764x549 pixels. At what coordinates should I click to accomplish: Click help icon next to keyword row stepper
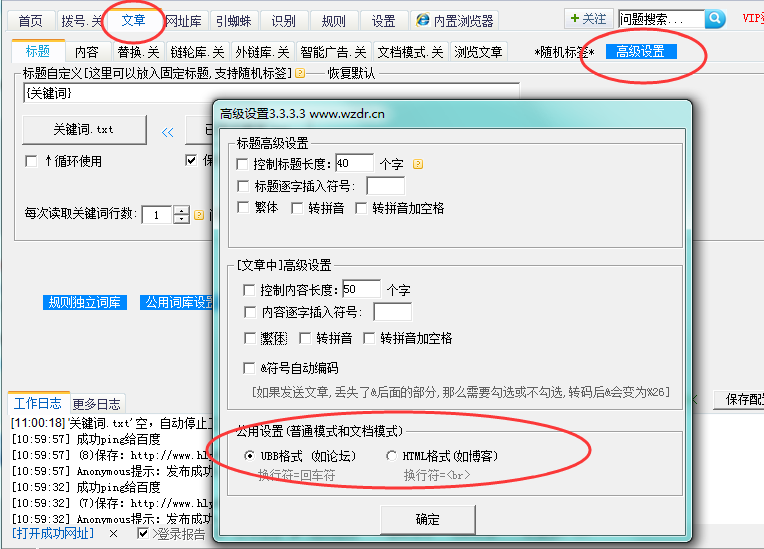(199, 214)
